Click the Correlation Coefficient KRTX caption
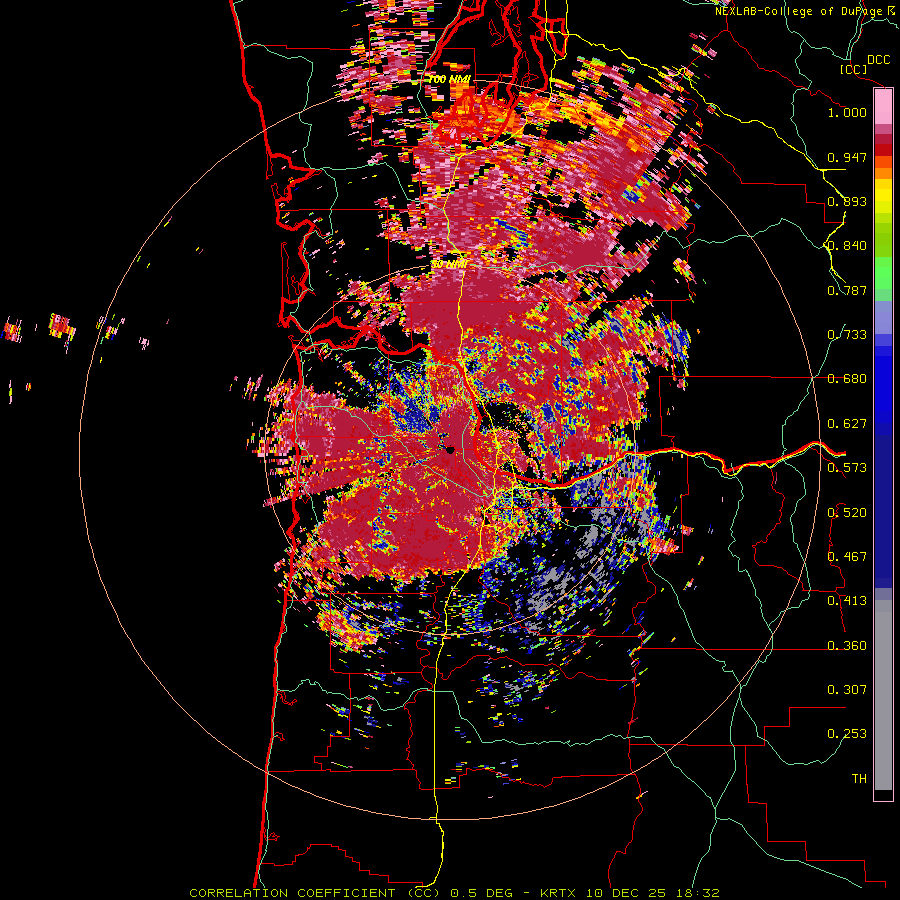 point(455,893)
